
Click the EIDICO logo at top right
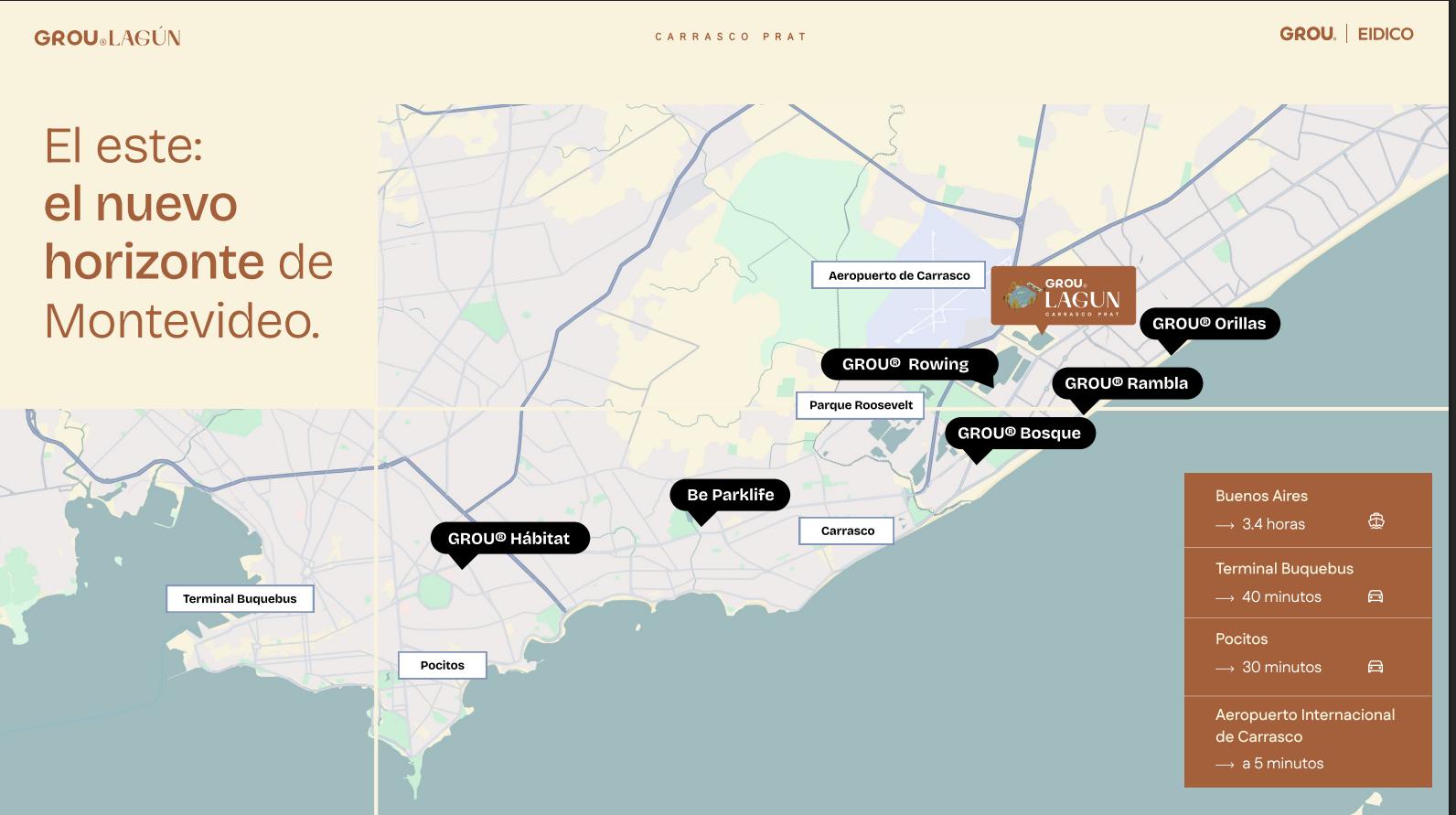(1386, 34)
